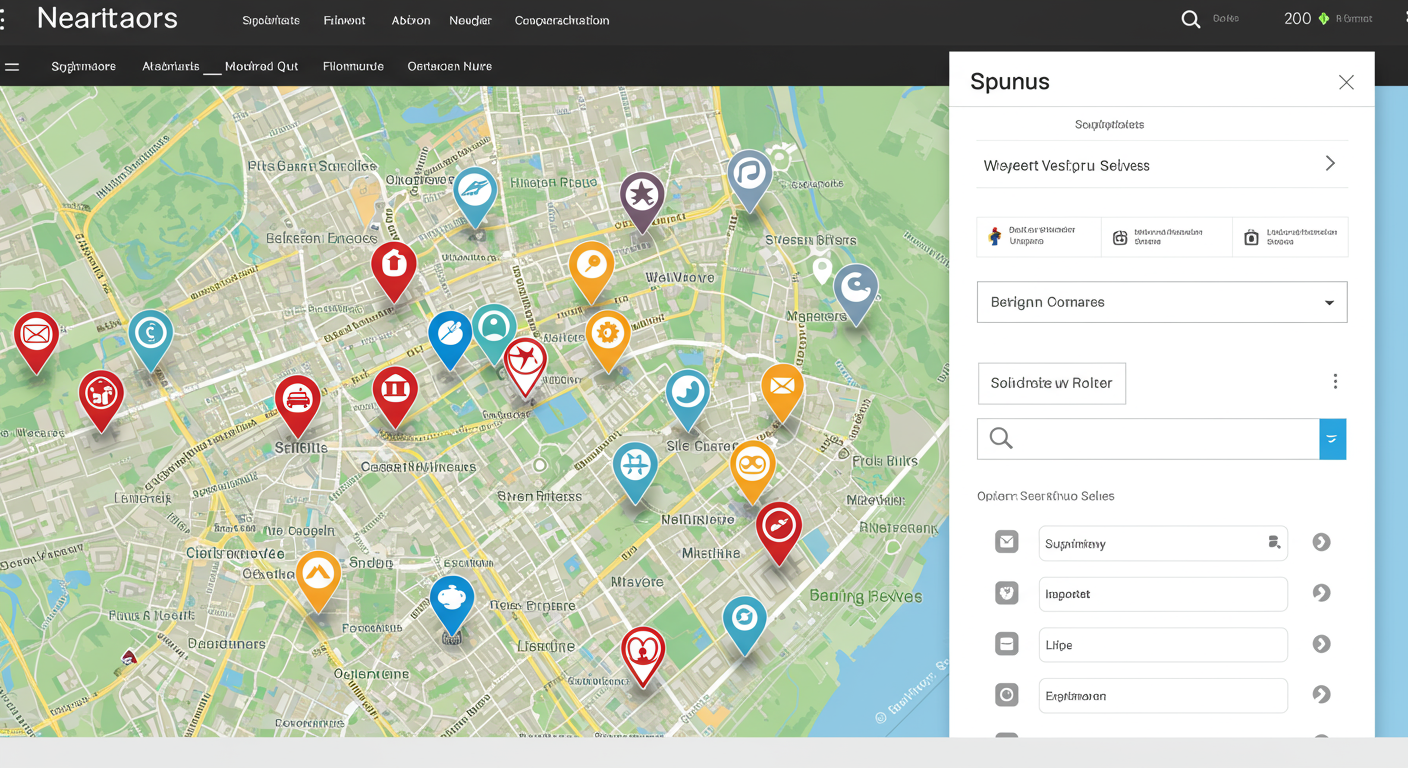Open the Flionmurde toolbar tab

click(x=353, y=67)
